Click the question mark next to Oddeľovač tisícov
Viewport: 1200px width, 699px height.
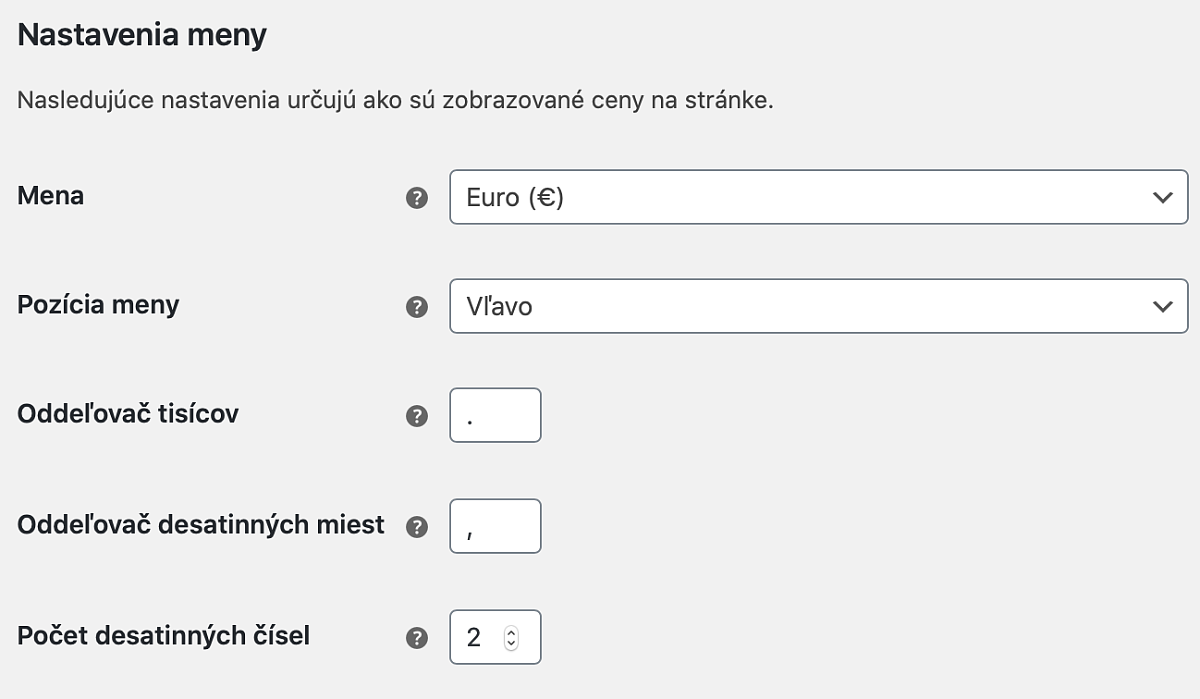417,417
